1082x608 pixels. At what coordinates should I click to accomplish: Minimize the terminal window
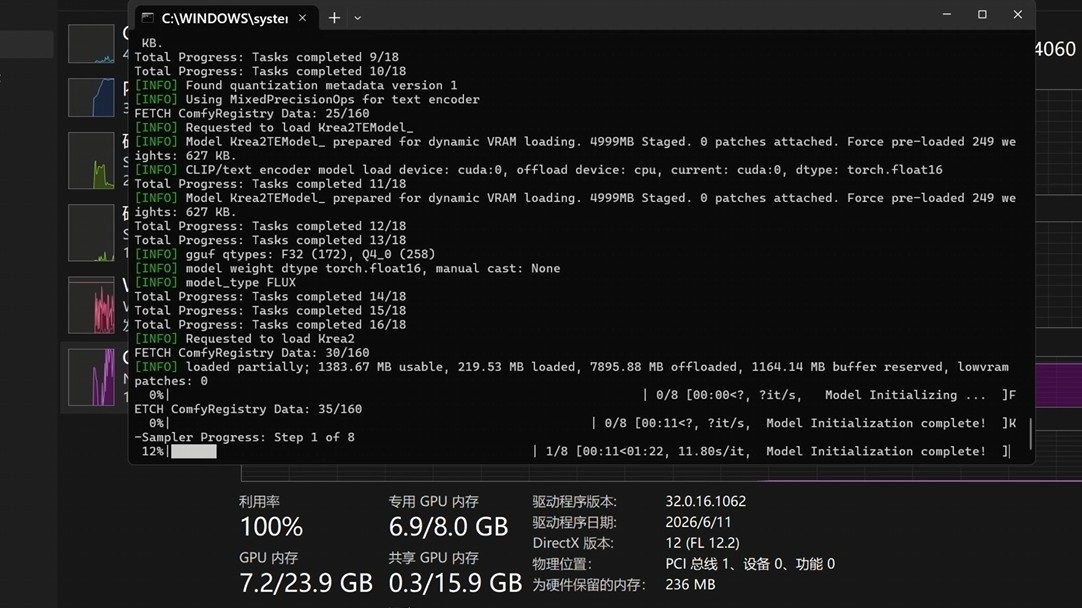[947, 14]
